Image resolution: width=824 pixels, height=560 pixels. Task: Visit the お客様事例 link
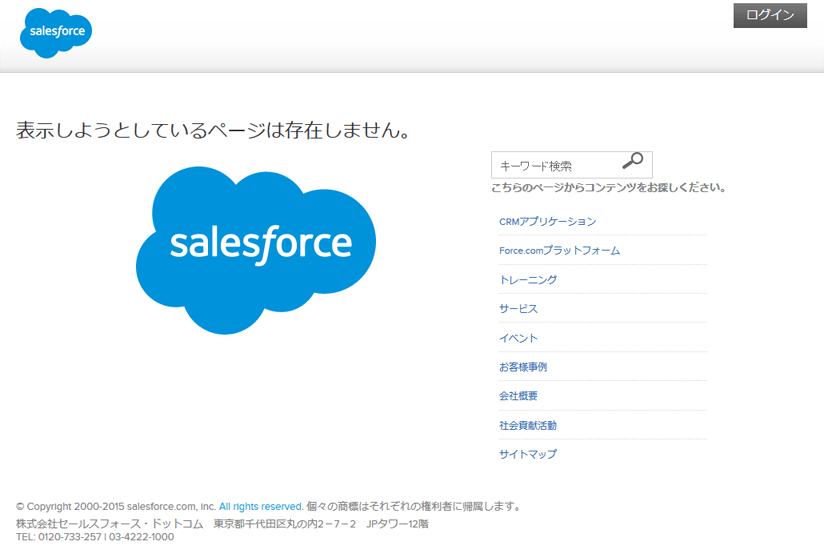(x=523, y=367)
